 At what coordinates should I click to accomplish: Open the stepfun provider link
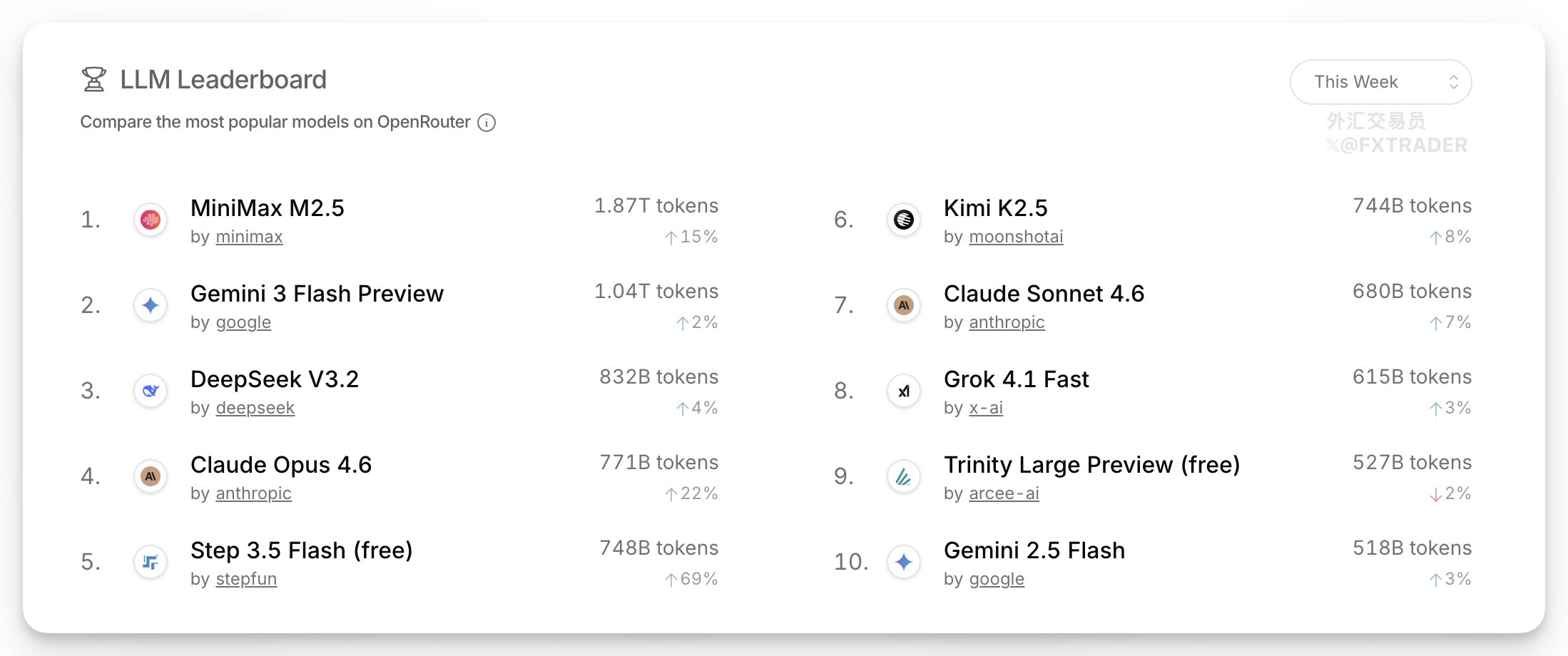point(246,579)
